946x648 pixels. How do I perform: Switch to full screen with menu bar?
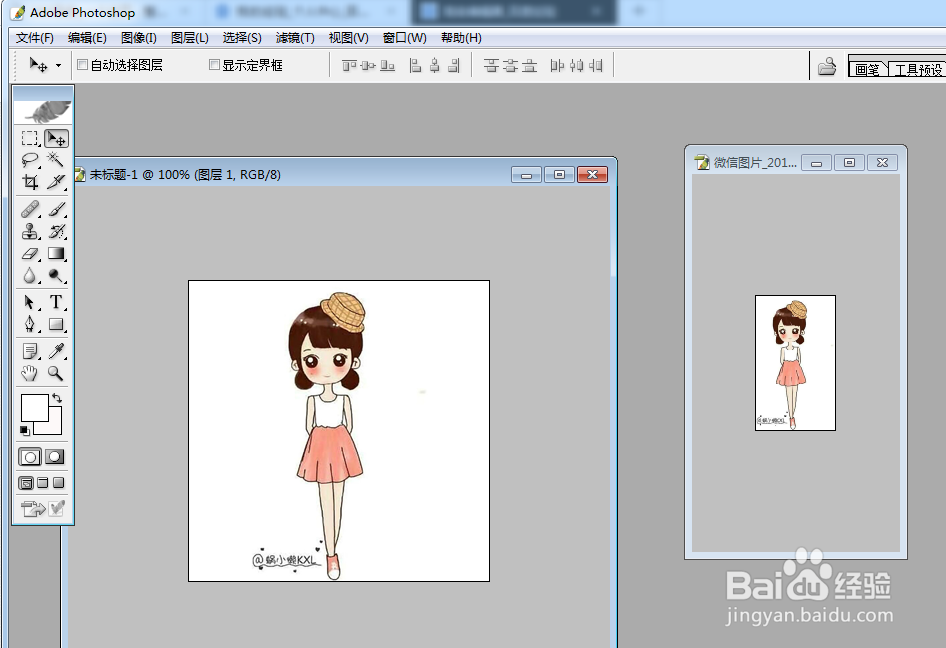pyautogui.click(x=42, y=483)
